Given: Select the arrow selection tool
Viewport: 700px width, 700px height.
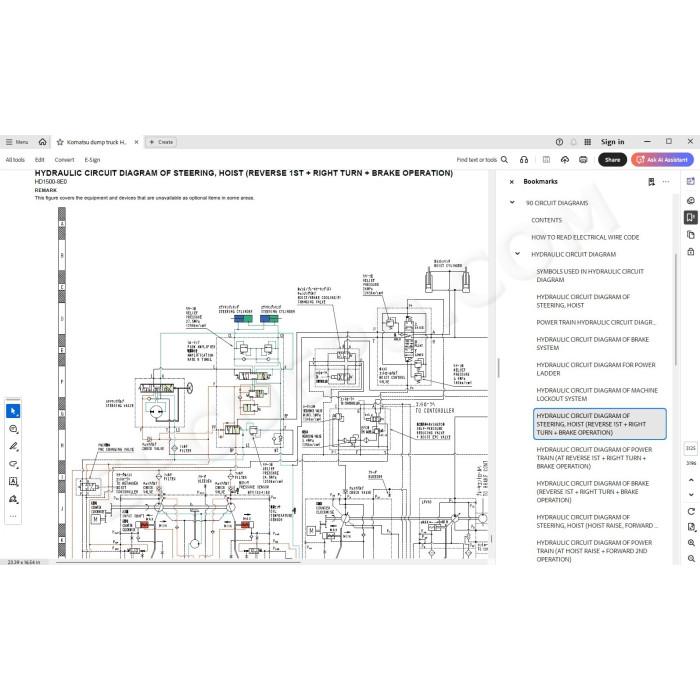Looking at the screenshot, I should [13, 411].
